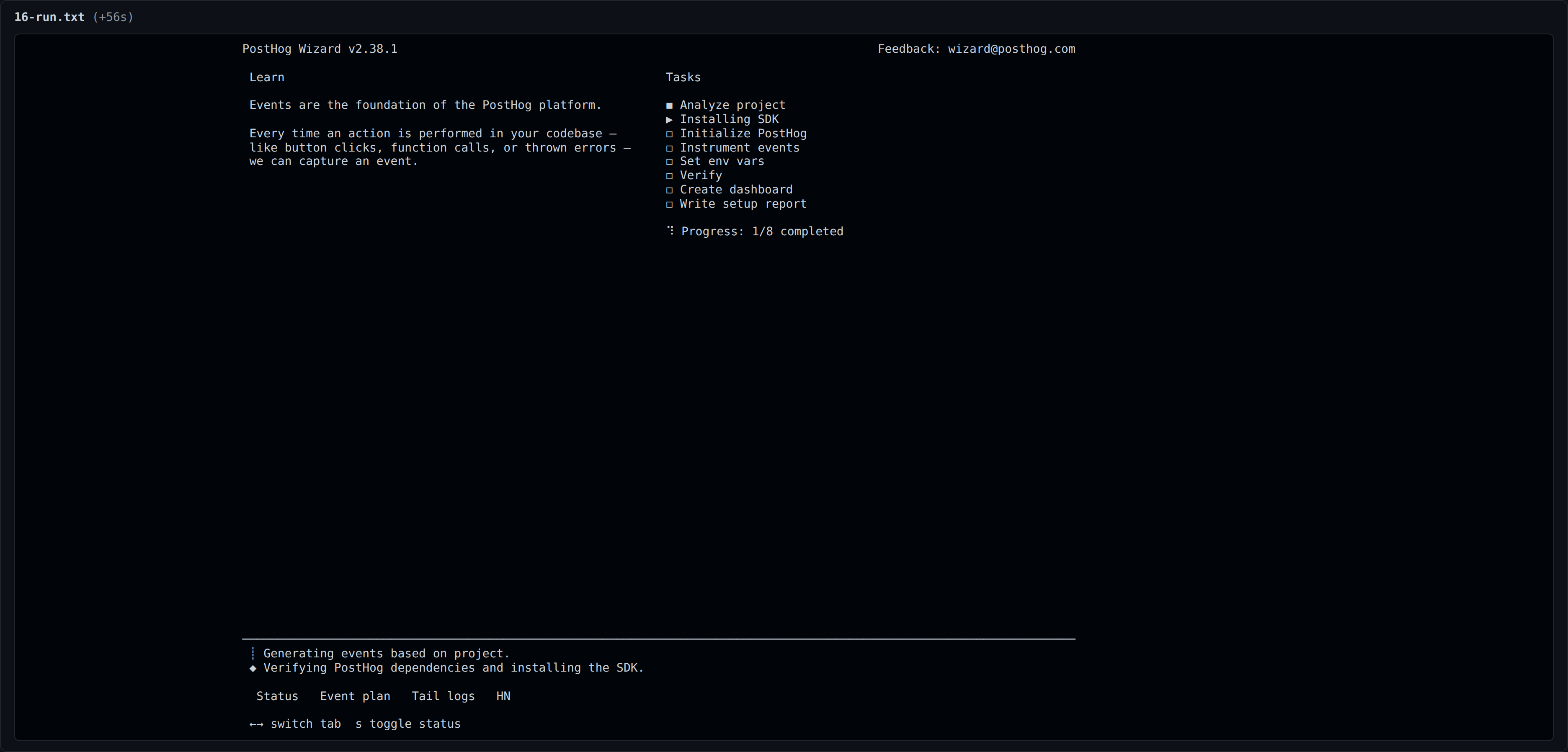The width and height of the screenshot is (1568, 752).
Task: Click the arrow marker beside Installing SDK
Action: click(670, 119)
